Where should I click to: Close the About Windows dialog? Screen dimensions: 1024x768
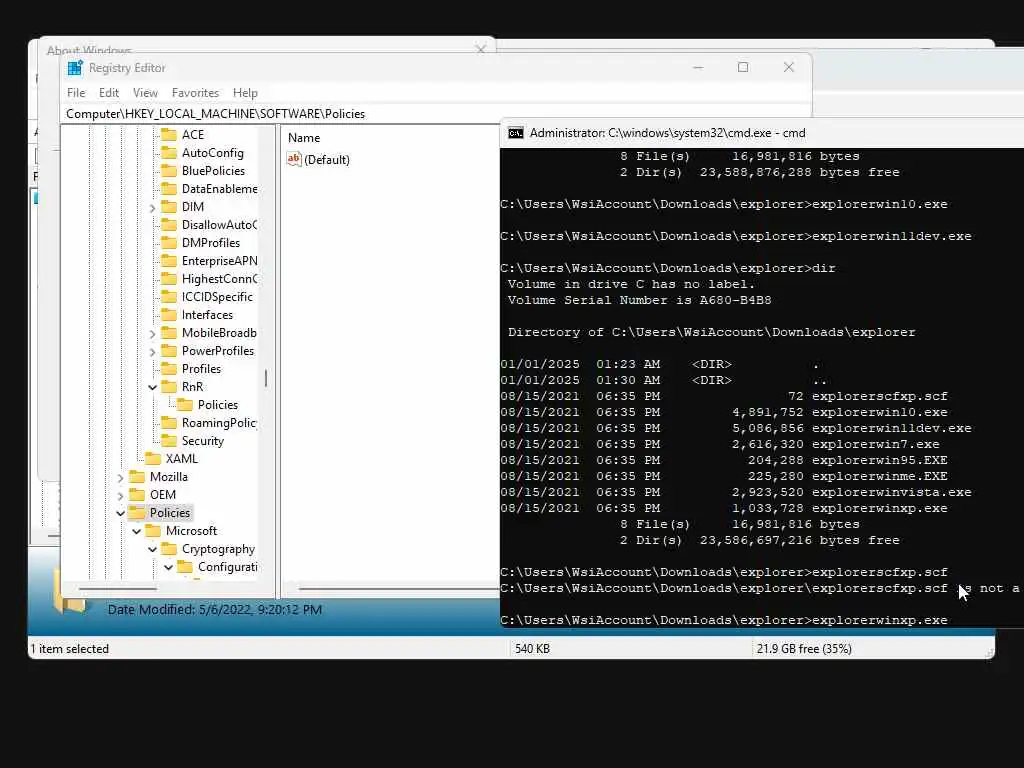pos(481,48)
